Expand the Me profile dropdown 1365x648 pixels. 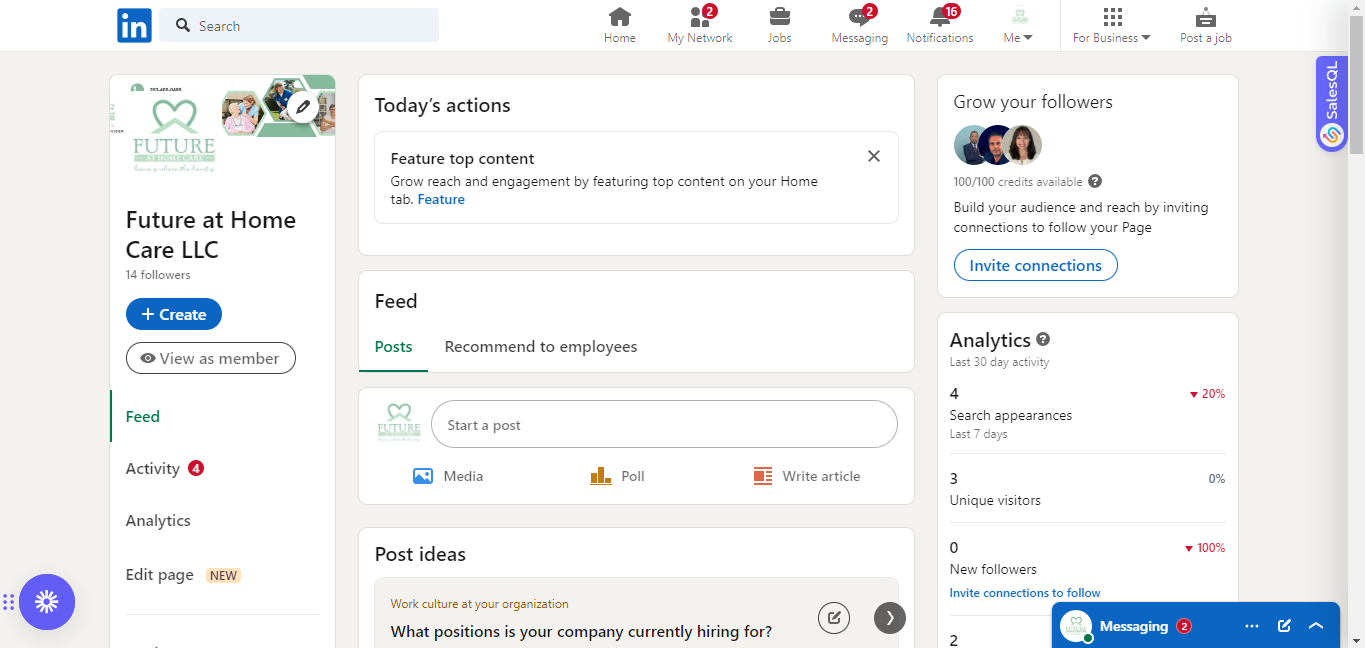(1018, 26)
